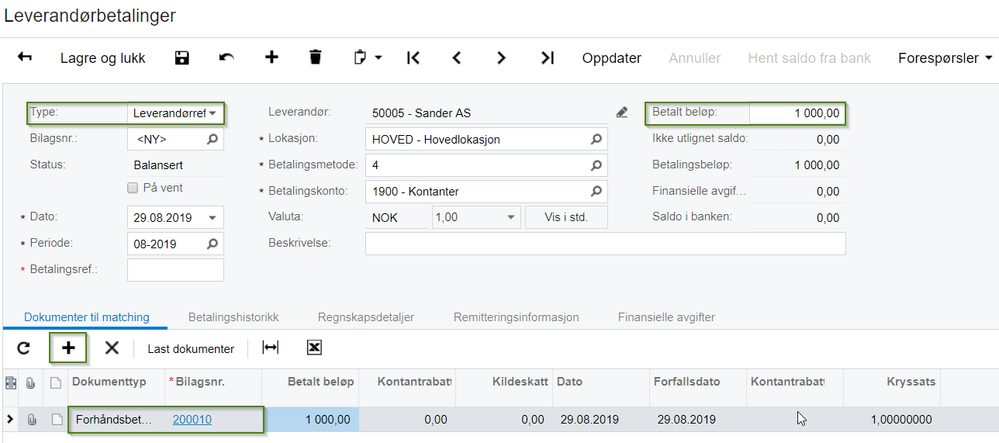
Task: Switch to Betalingshistorikk tab
Action: point(233,317)
